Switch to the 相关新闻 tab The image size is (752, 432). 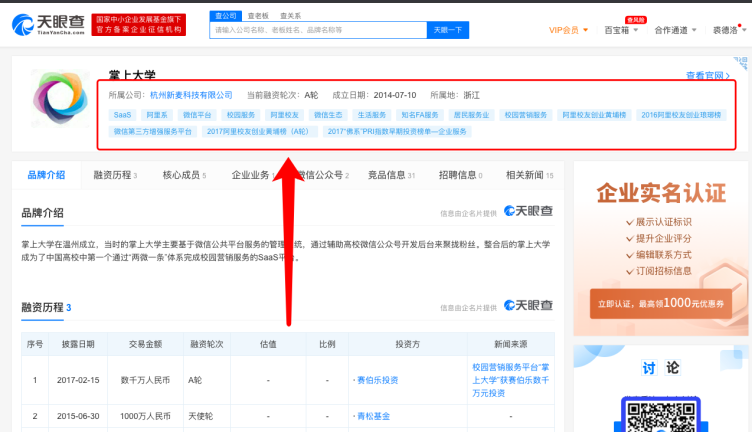click(529, 175)
